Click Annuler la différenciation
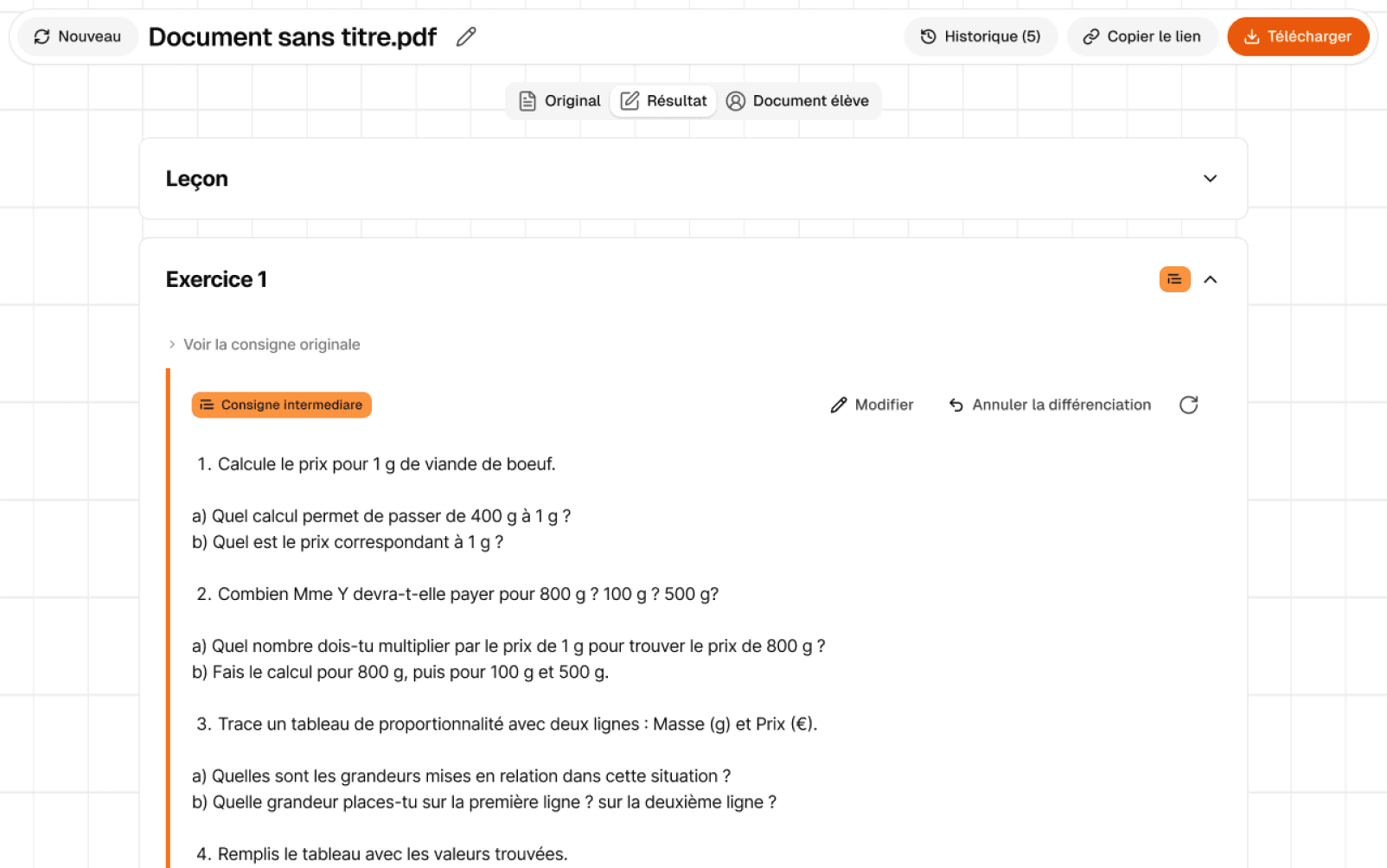Screen dimensions: 1387x868 (x=1050, y=405)
